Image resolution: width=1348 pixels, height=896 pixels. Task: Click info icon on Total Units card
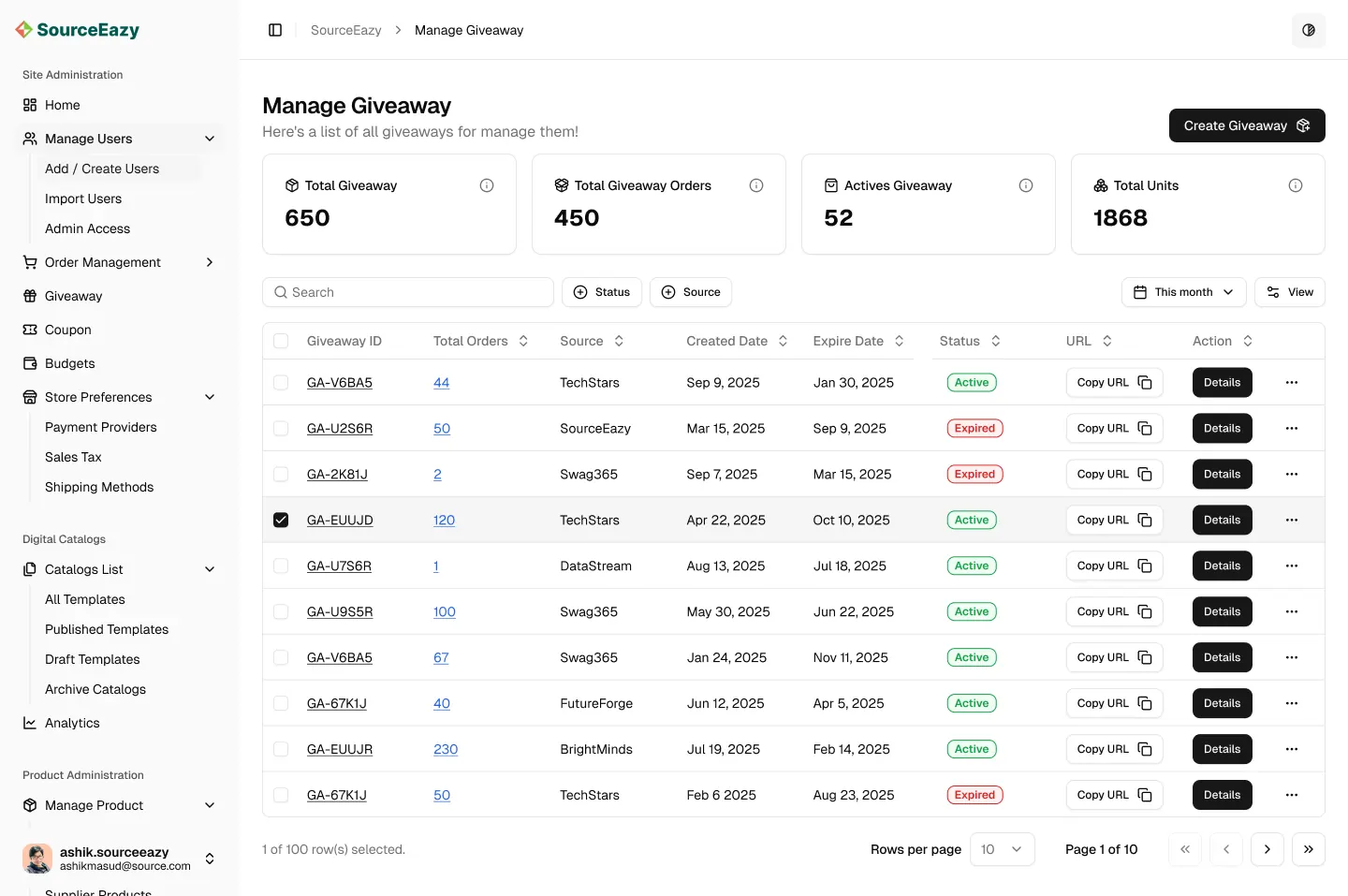[1296, 185]
